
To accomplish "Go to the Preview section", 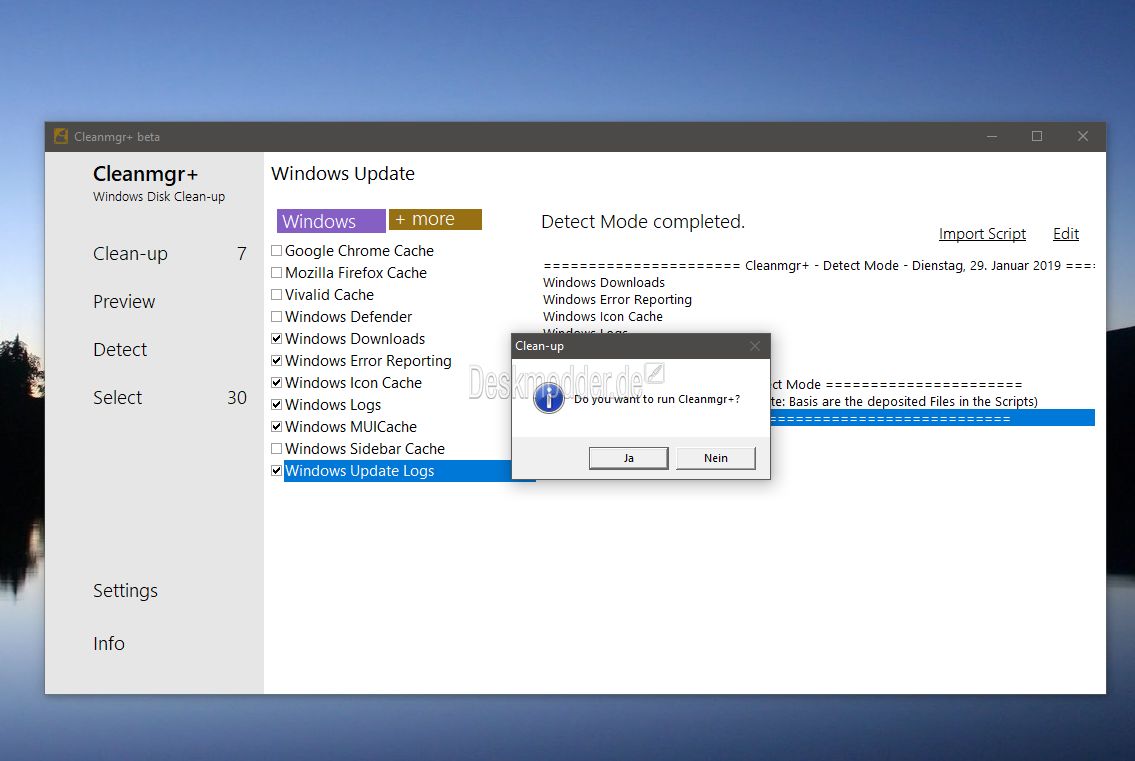I will click(124, 301).
